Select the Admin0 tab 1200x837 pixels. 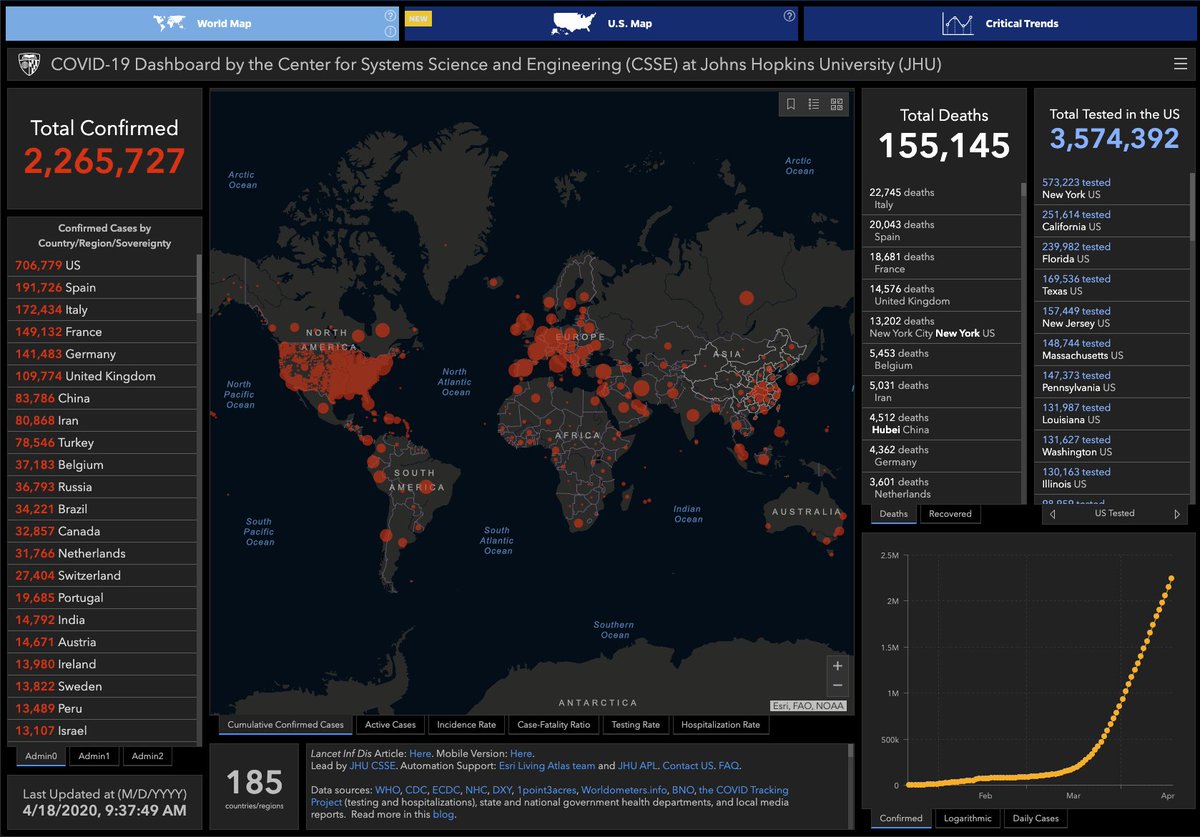coord(39,756)
